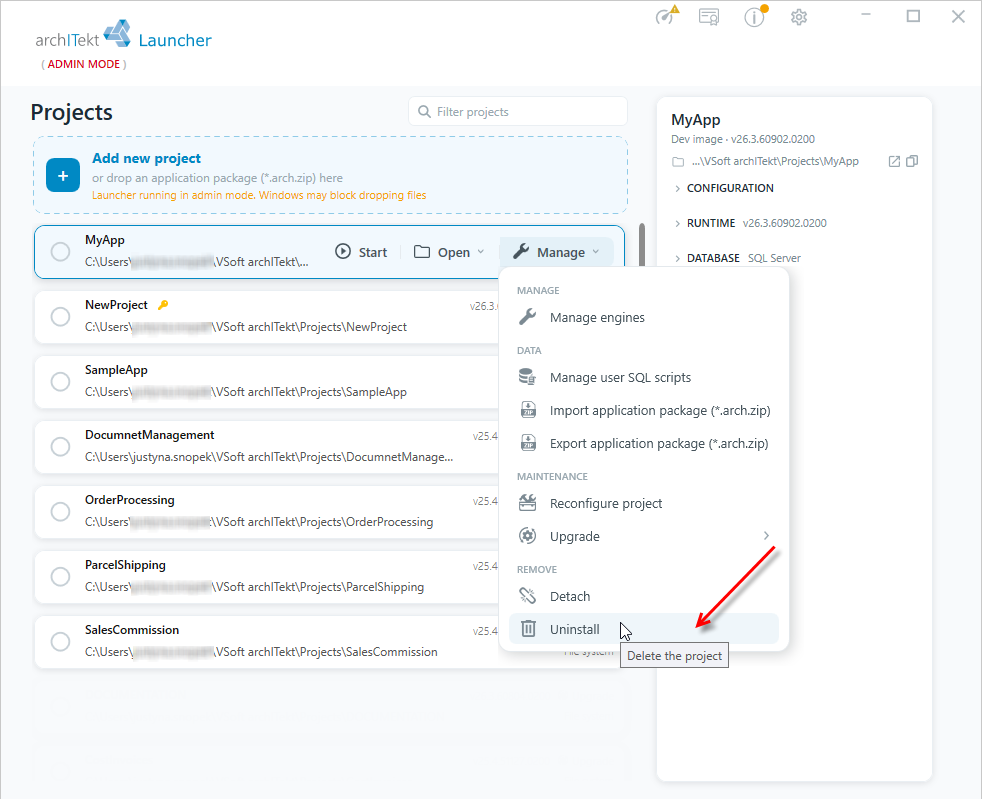Select the SampleApp radio button

coord(60,381)
